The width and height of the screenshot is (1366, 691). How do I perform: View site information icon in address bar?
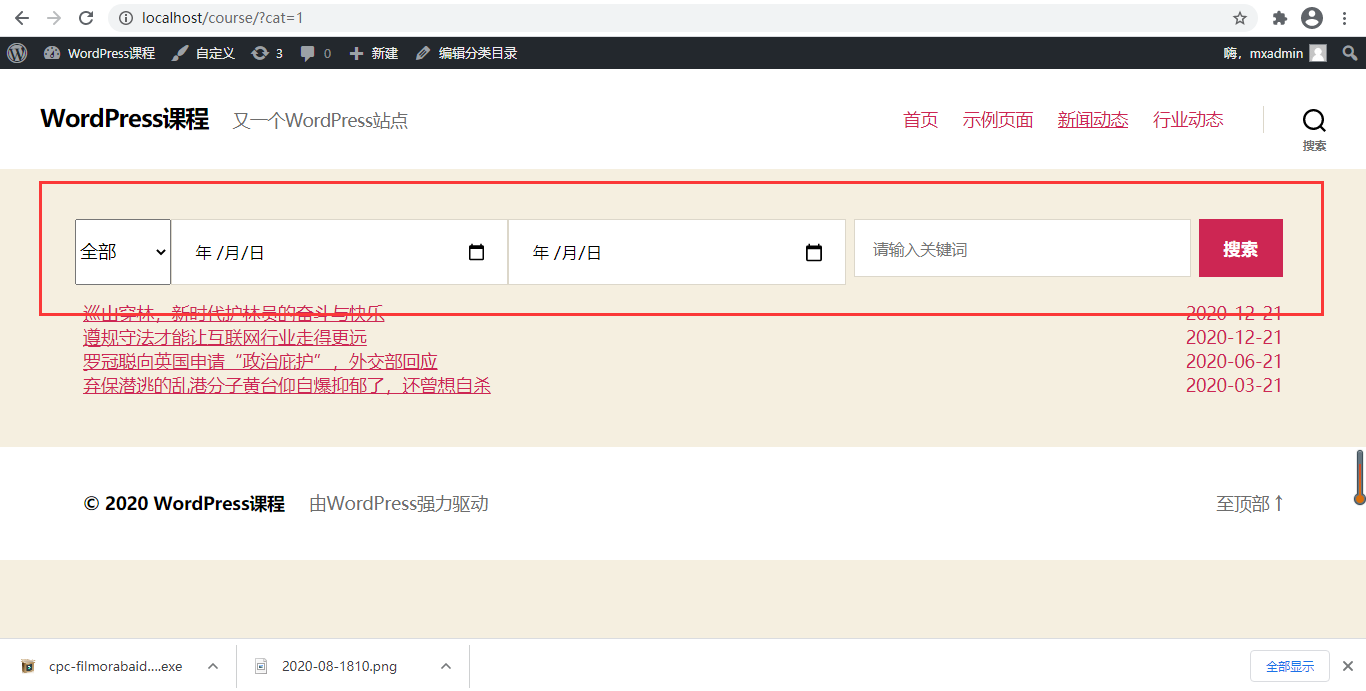tap(125, 18)
